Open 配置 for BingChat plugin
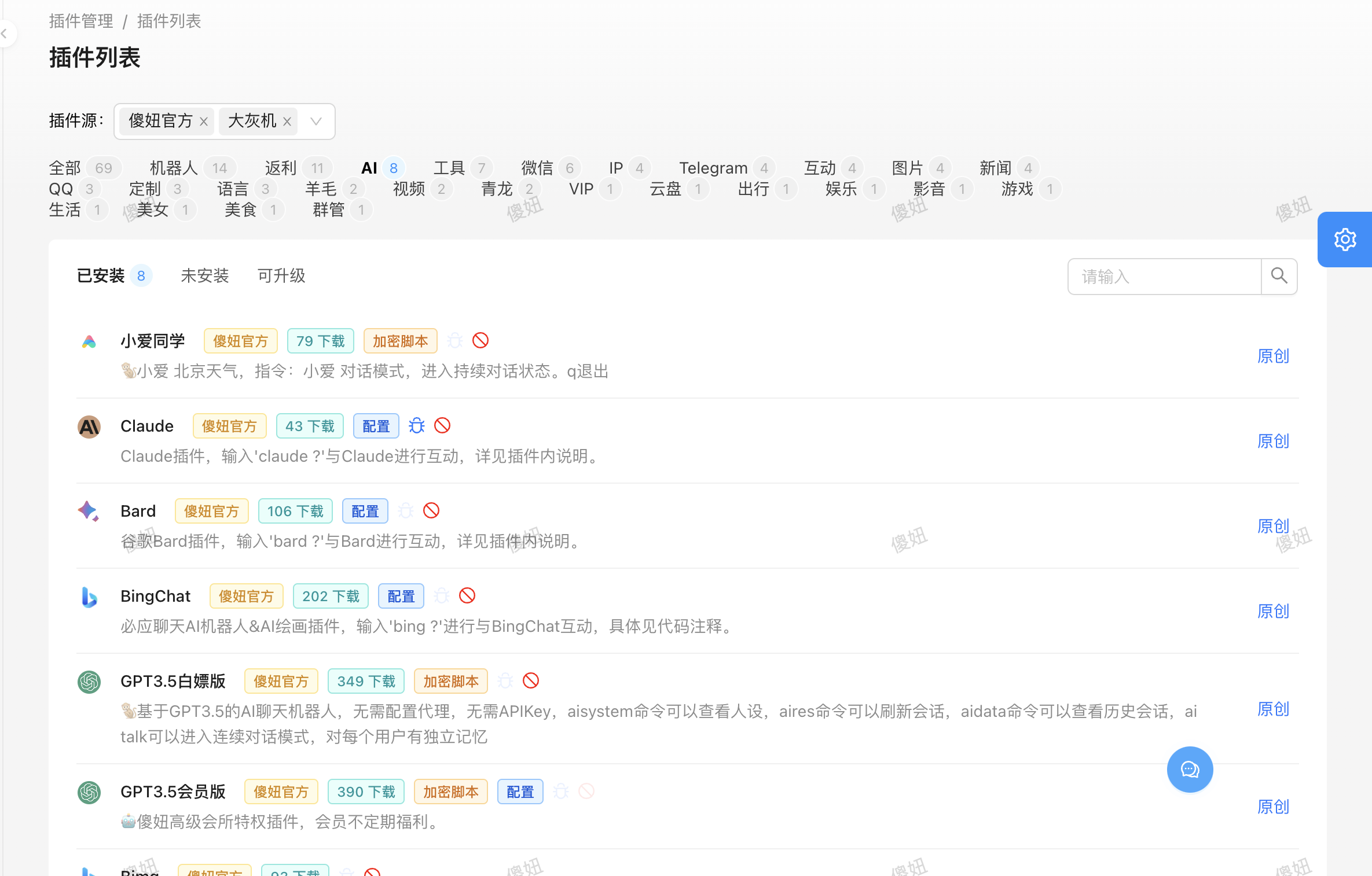 point(401,597)
